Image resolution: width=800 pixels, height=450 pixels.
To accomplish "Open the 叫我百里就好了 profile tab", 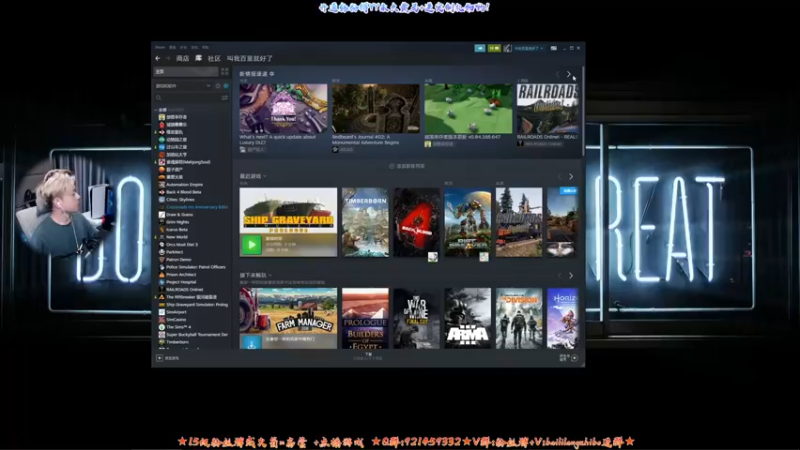I will 250,59.
